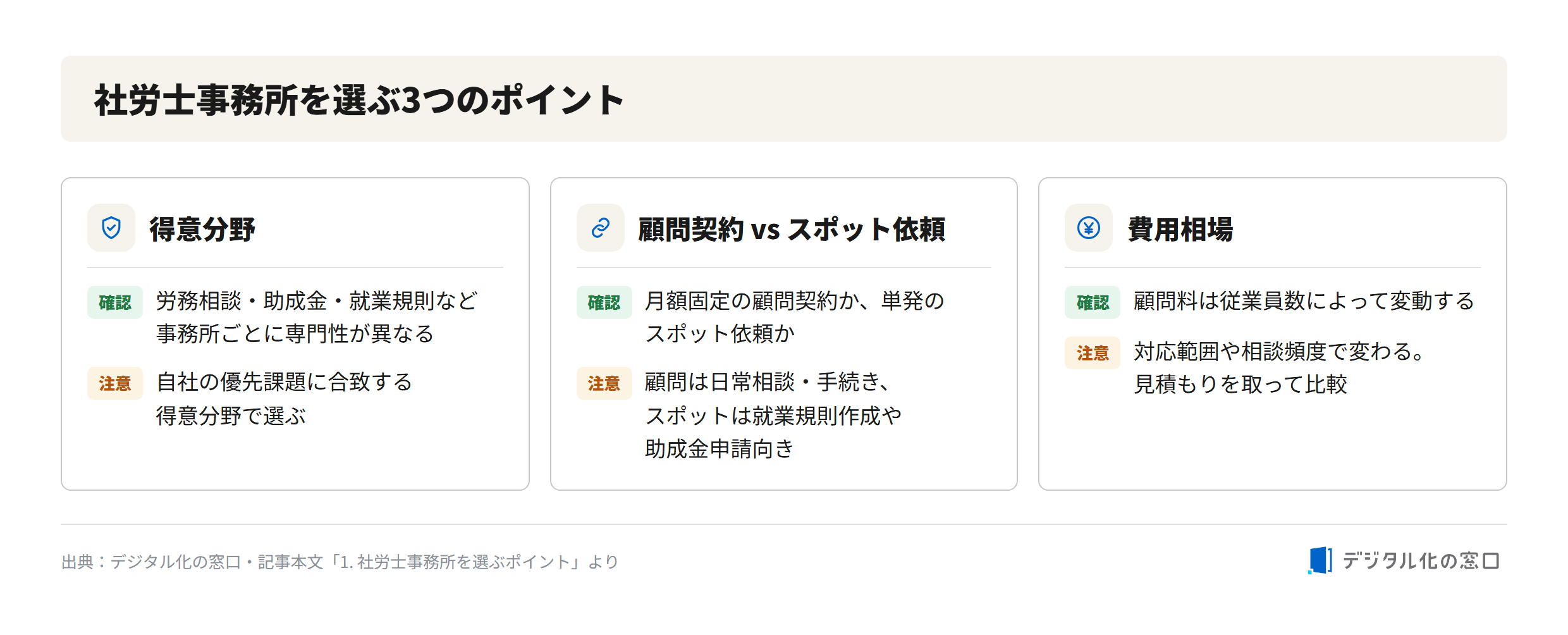Click the 出典 source citation text
1568x635 pixels.
tap(340, 562)
